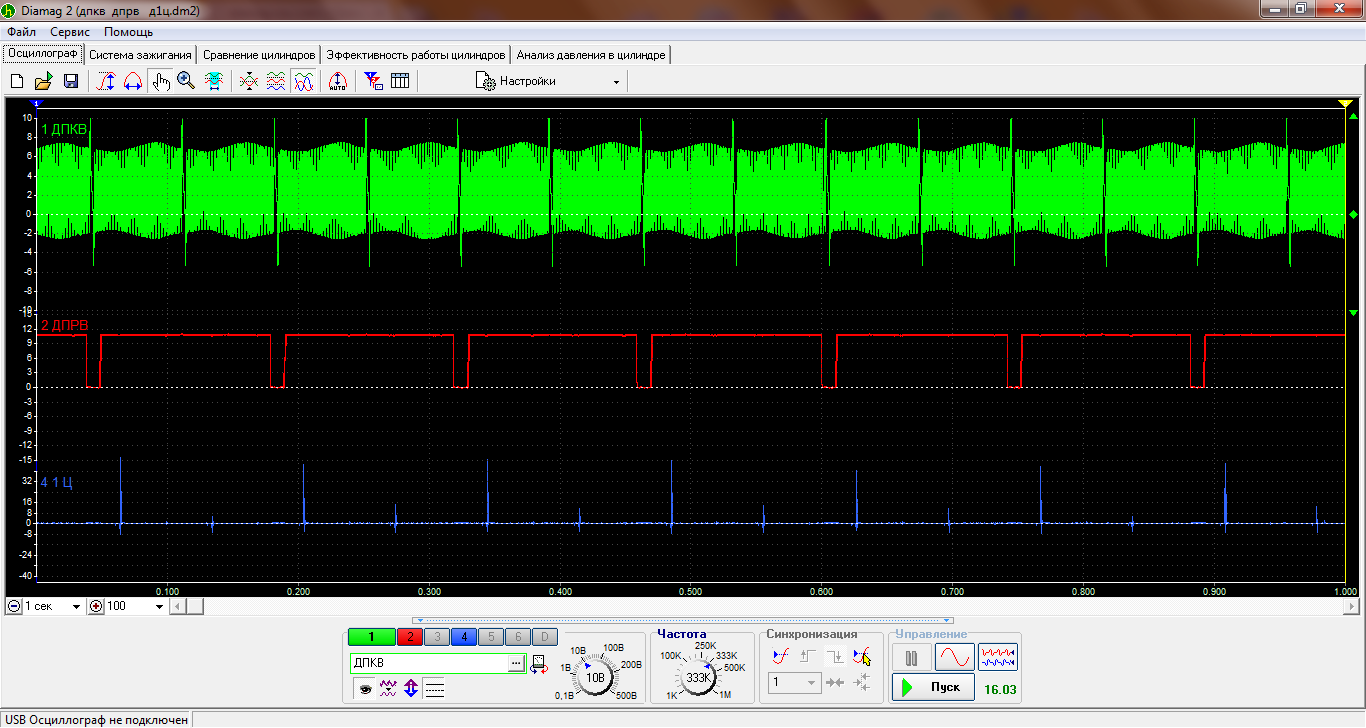Switch to Эффективность работы цилиндров tab
Image resolution: width=1366 pixels, height=728 pixels.
click(x=416, y=55)
